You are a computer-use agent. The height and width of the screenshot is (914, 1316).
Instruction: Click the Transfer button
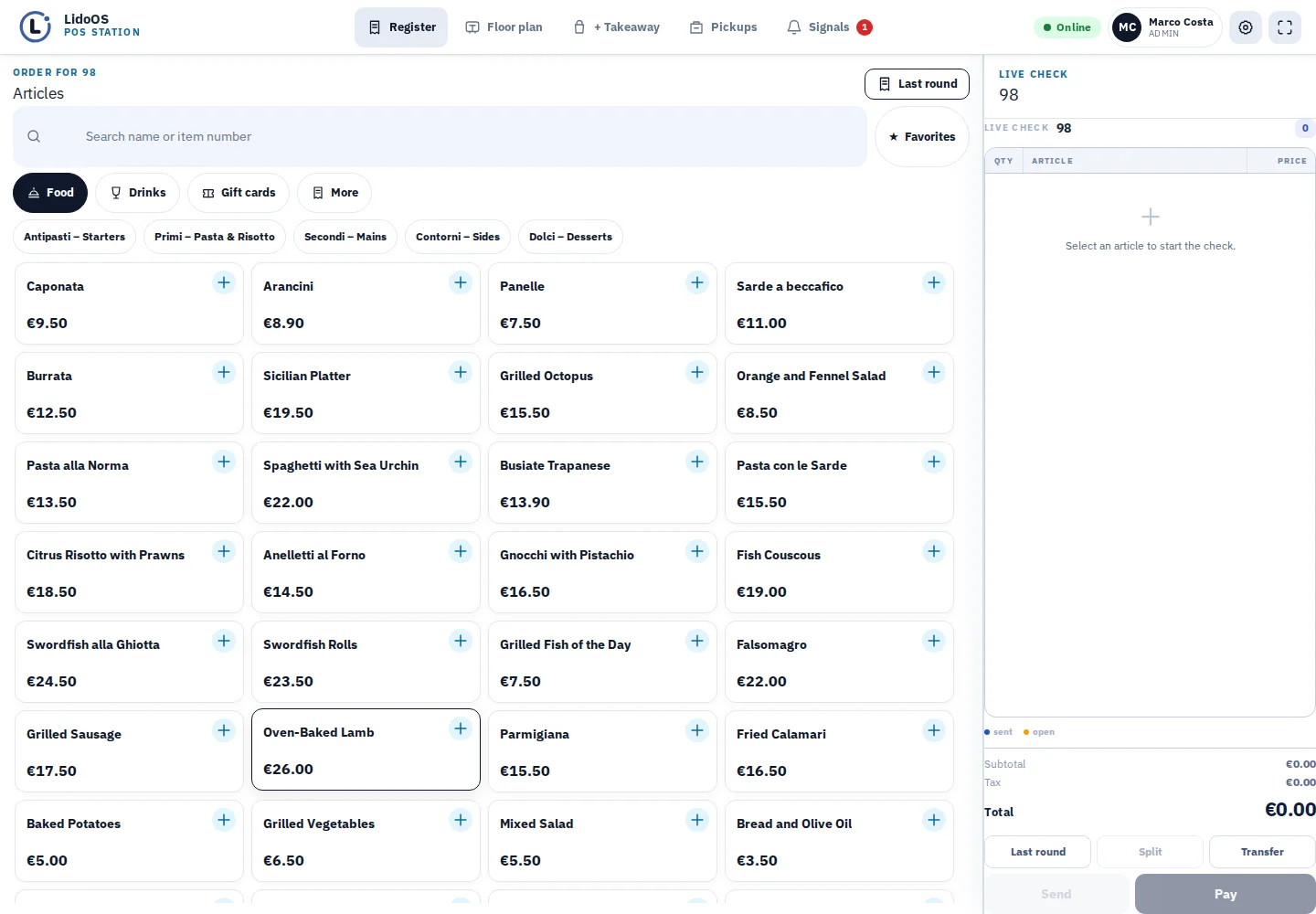pos(1262,852)
